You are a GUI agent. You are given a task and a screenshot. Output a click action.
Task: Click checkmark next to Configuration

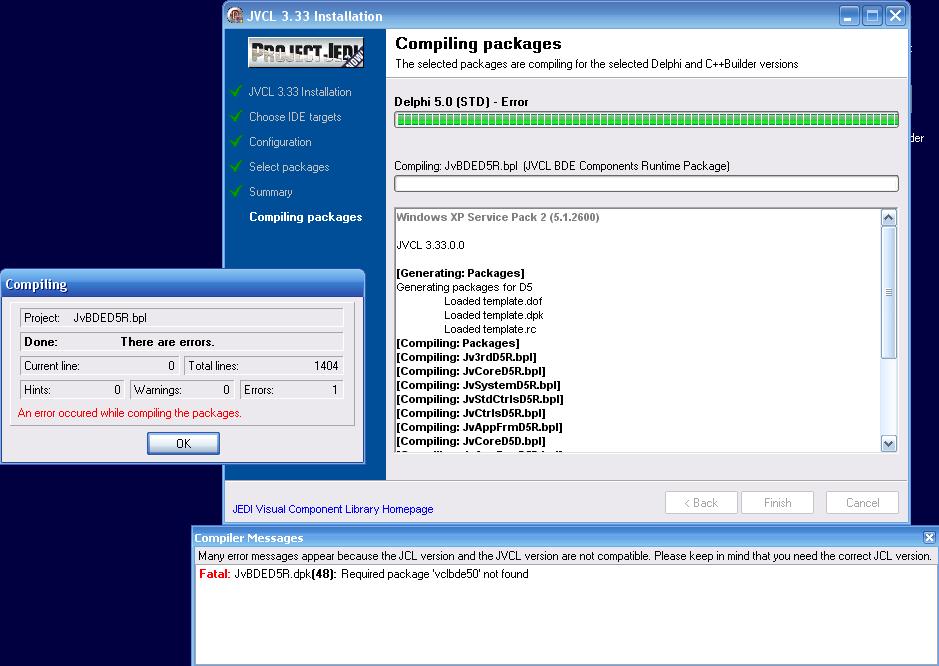click(237, 141)
